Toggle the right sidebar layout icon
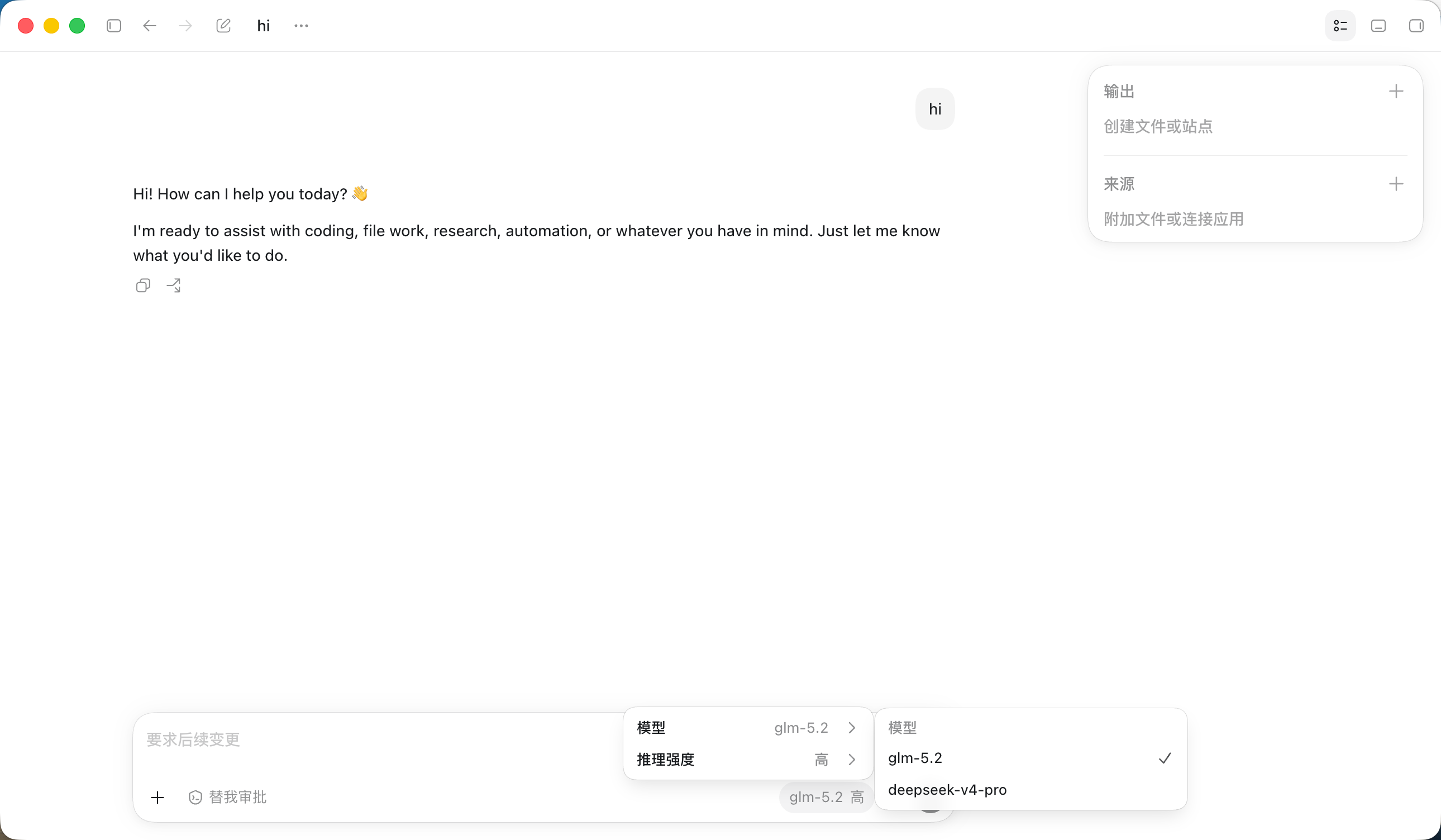 [x=1416, y=26]
